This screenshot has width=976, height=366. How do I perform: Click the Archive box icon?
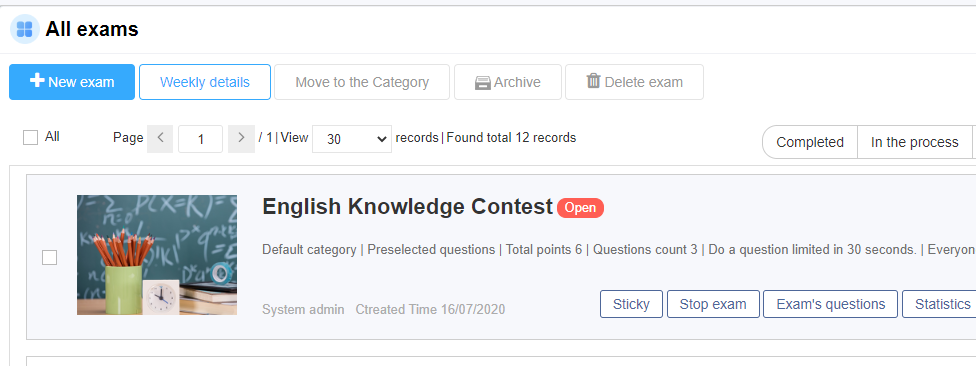tap(483, 83)
